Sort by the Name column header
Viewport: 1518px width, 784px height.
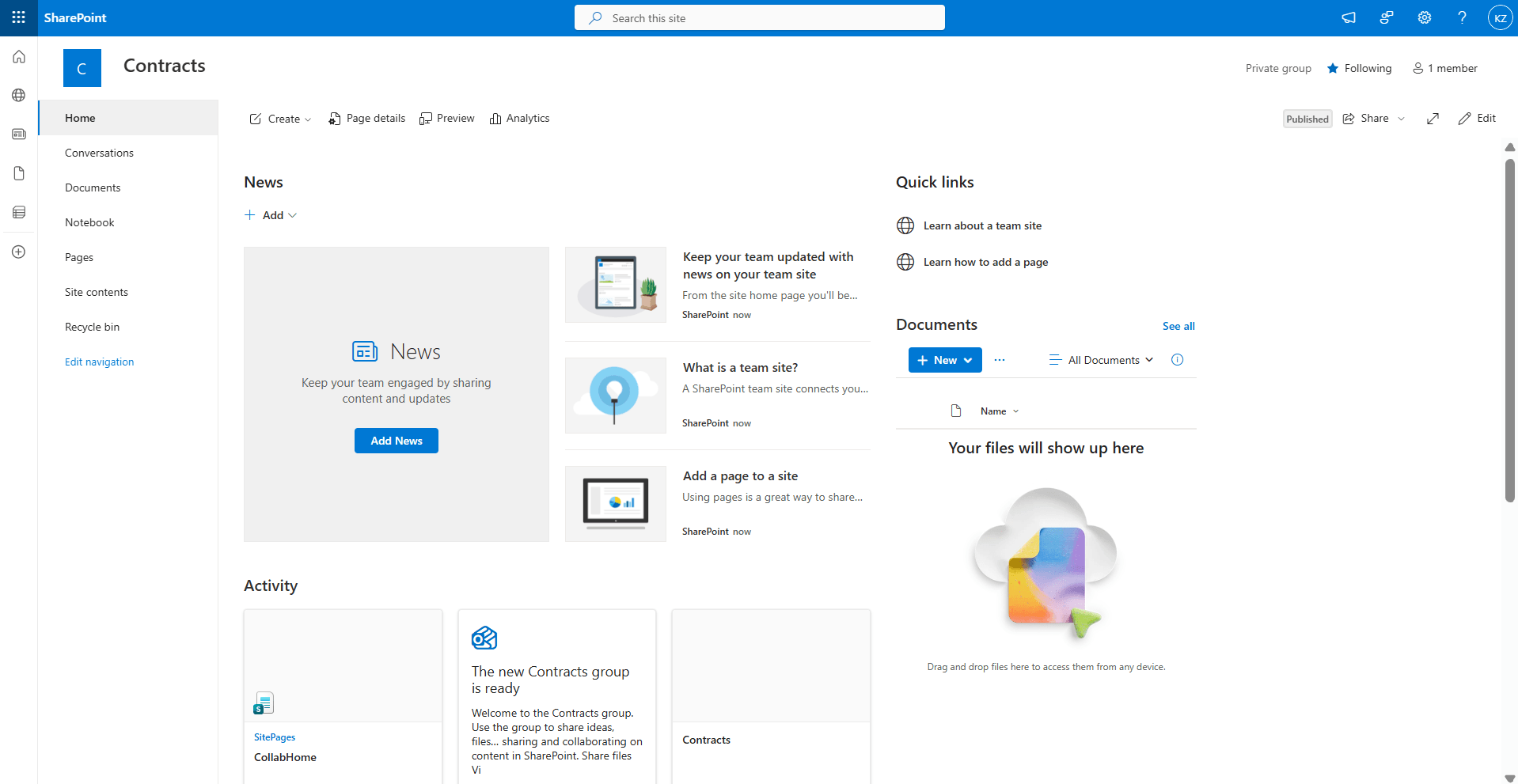point(1000,411)
